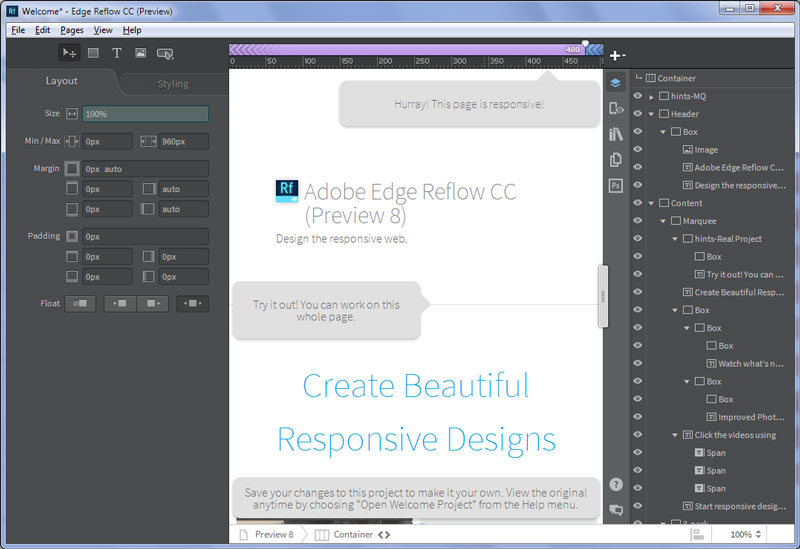This screenshot has height=549, width=800.
Task: Select the Selection arrow tool
Action: click(x=69, y=53)
